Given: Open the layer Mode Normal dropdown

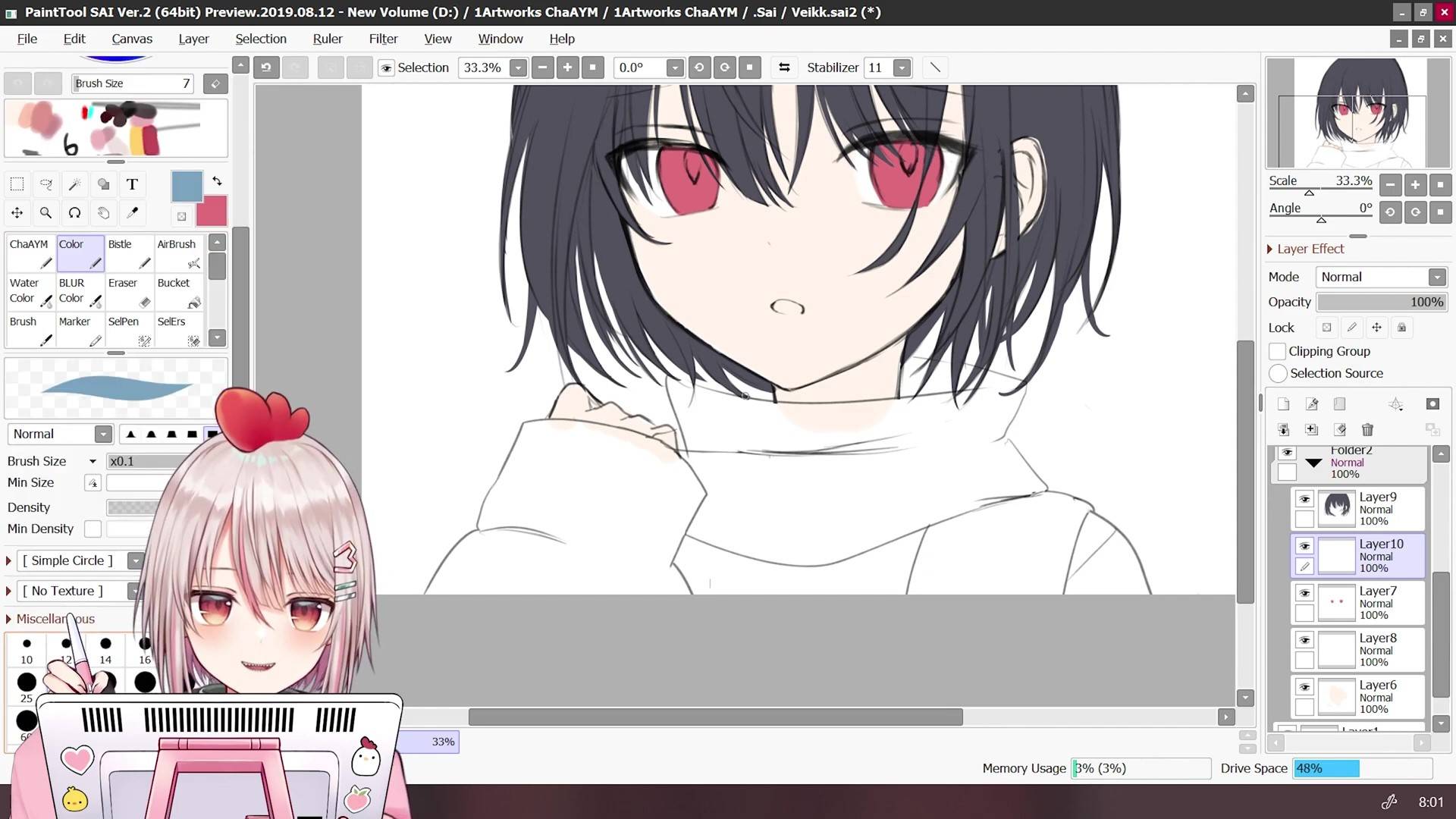Looking at the screenshot, I should tap(1382, 277).
